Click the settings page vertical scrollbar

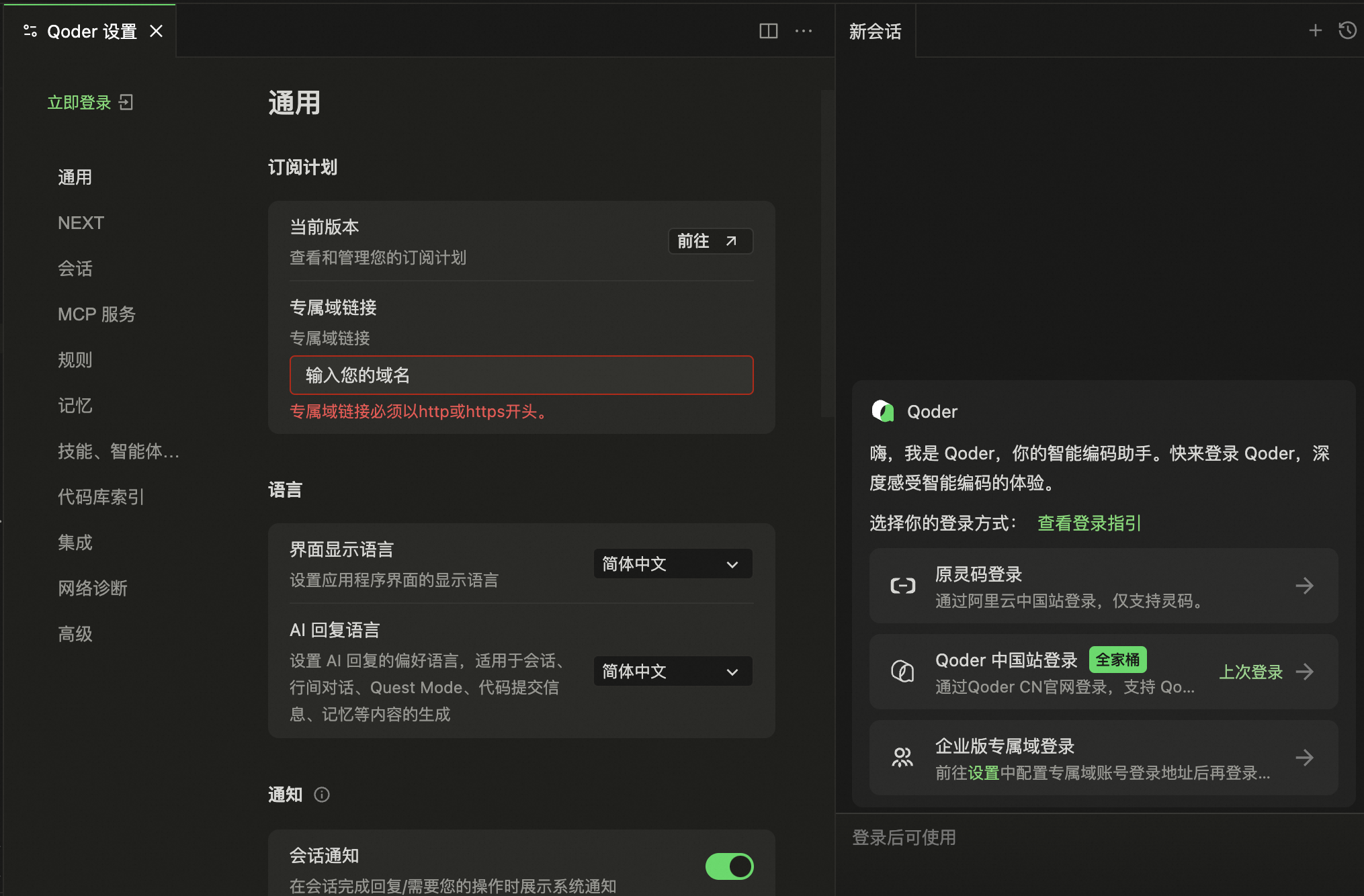point(827,253)
